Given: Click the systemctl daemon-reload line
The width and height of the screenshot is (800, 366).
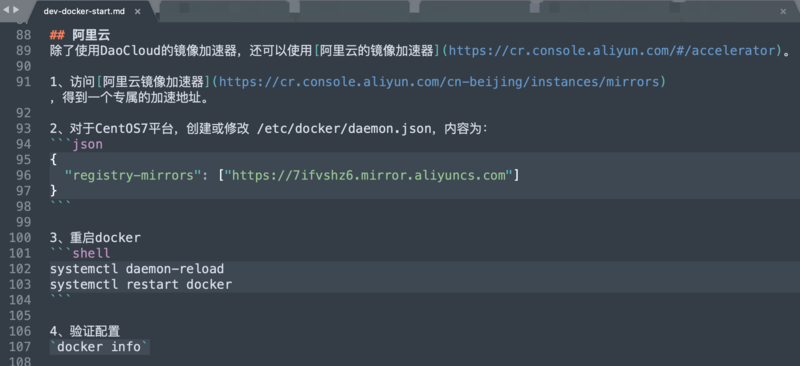Looking at the screenshot, I should pos(137,269).
